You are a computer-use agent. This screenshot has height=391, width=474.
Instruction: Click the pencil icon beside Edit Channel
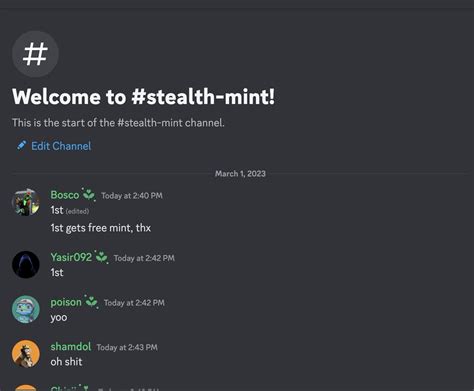tap(22, 145)
